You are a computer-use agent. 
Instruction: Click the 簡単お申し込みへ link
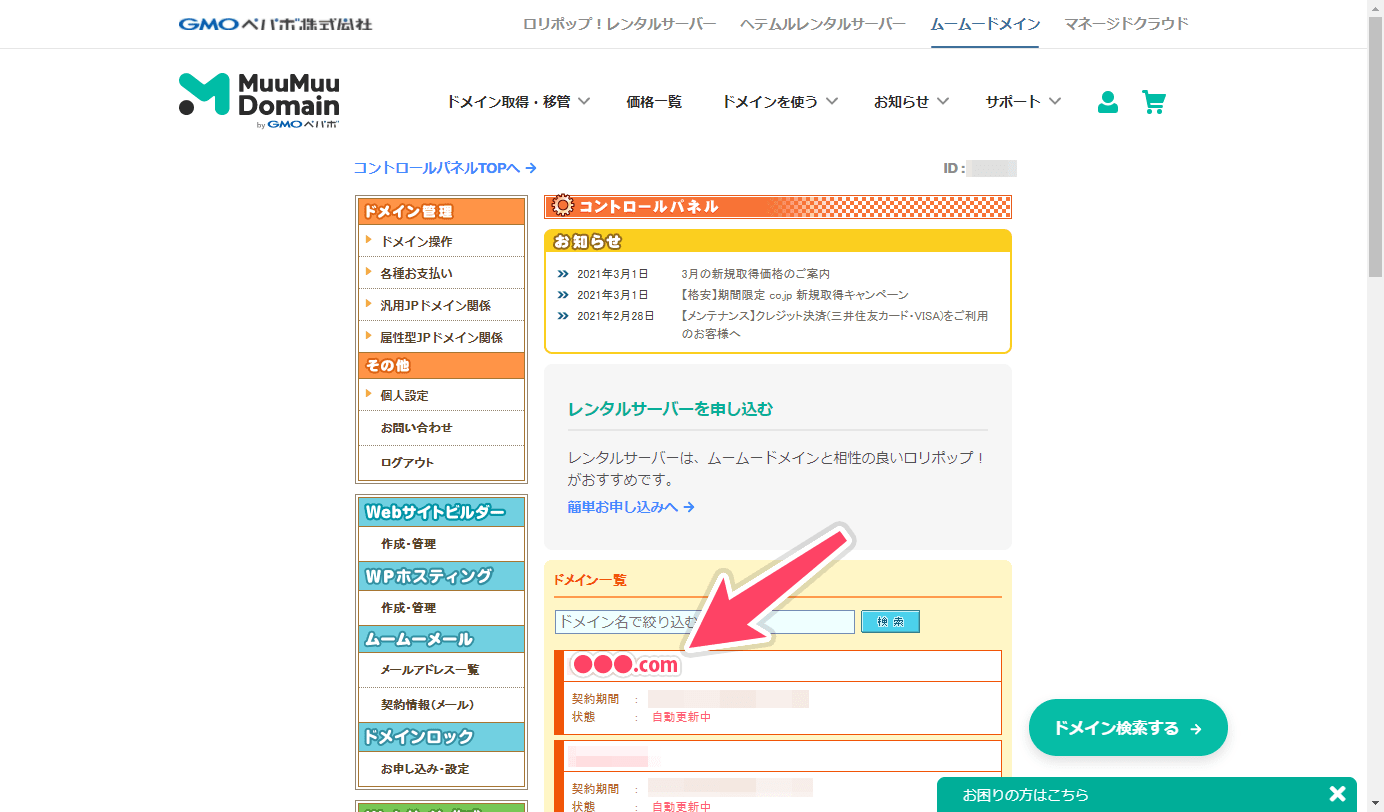tap(631, 507)
